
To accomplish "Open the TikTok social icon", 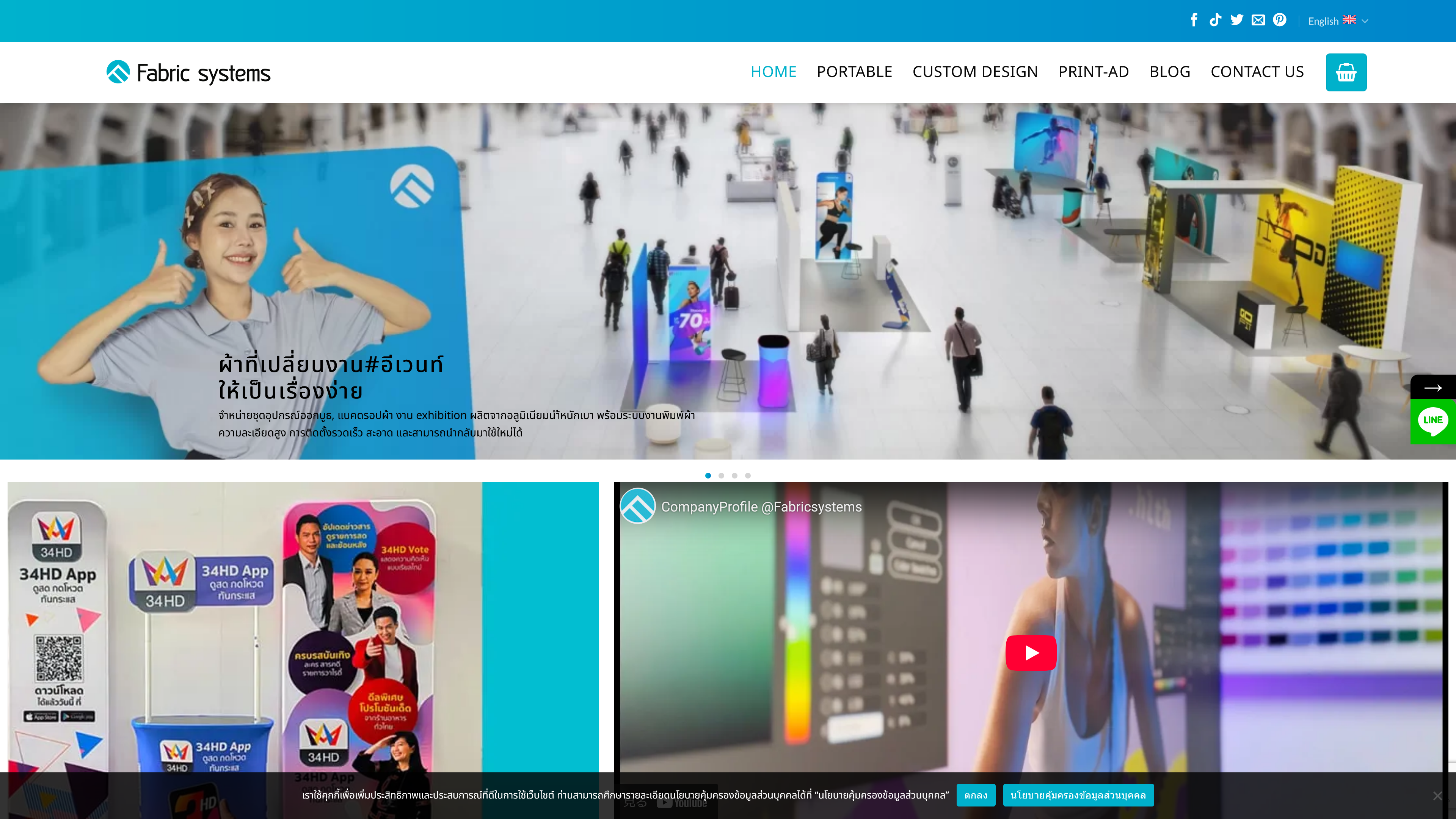I will tap(1215, 20).
